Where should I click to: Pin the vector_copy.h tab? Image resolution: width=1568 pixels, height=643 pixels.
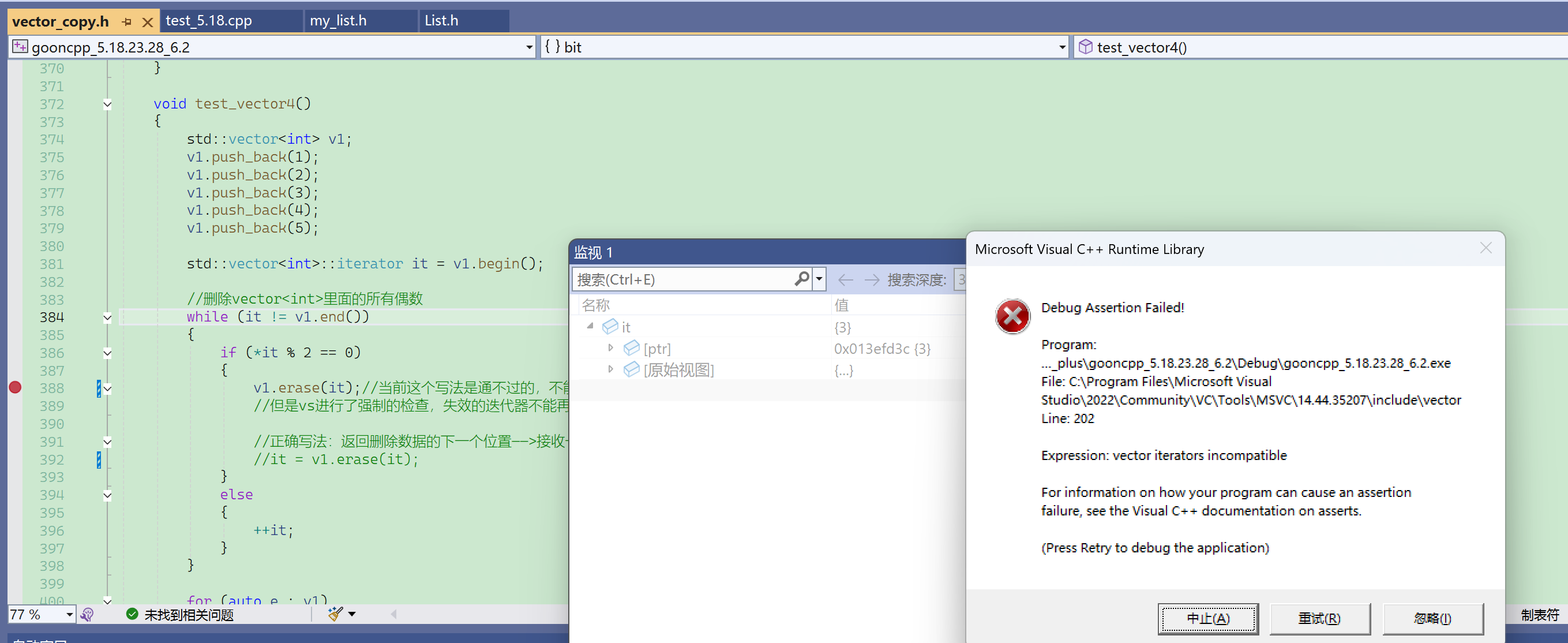[126, 22]
